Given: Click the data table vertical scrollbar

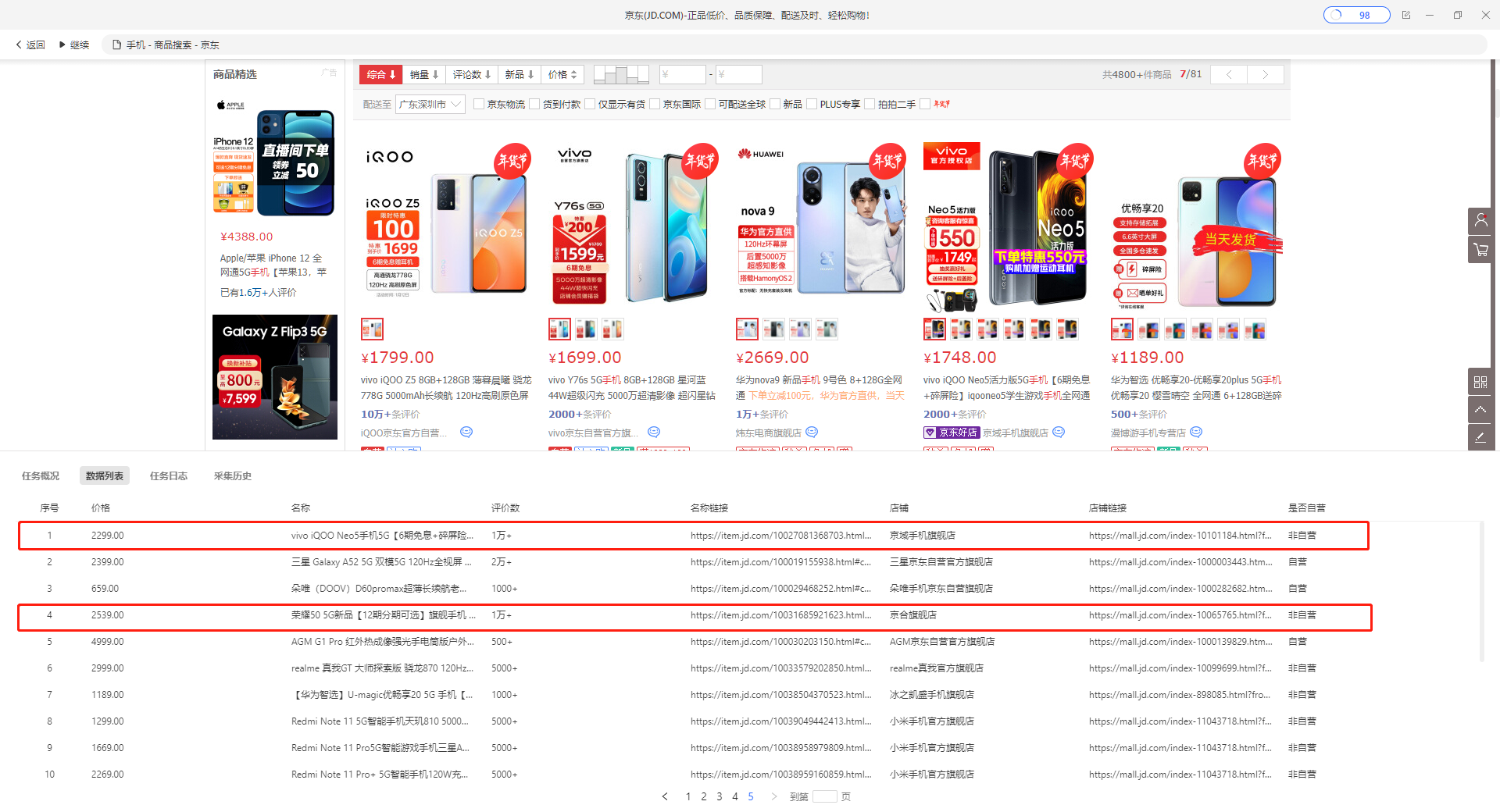Looking at the screenshot, I should pyautogui.click(x=1481, y=591).
